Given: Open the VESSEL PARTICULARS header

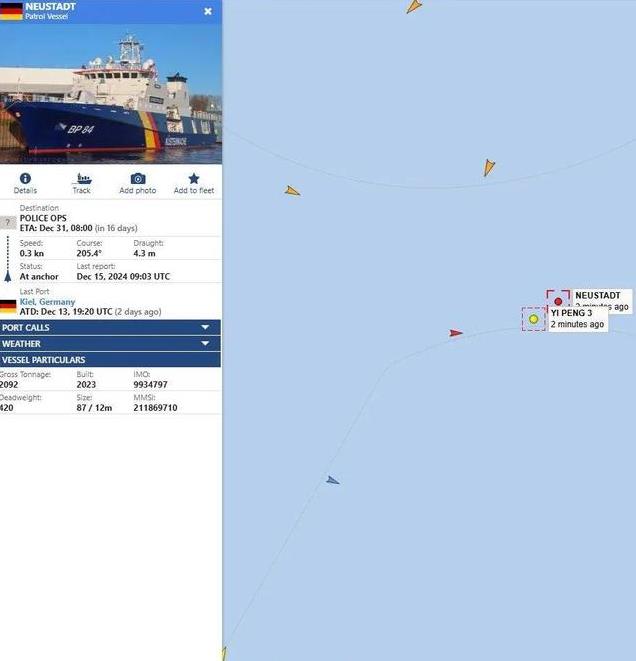Looking at the screenshot, I should [x=110, y=360].
